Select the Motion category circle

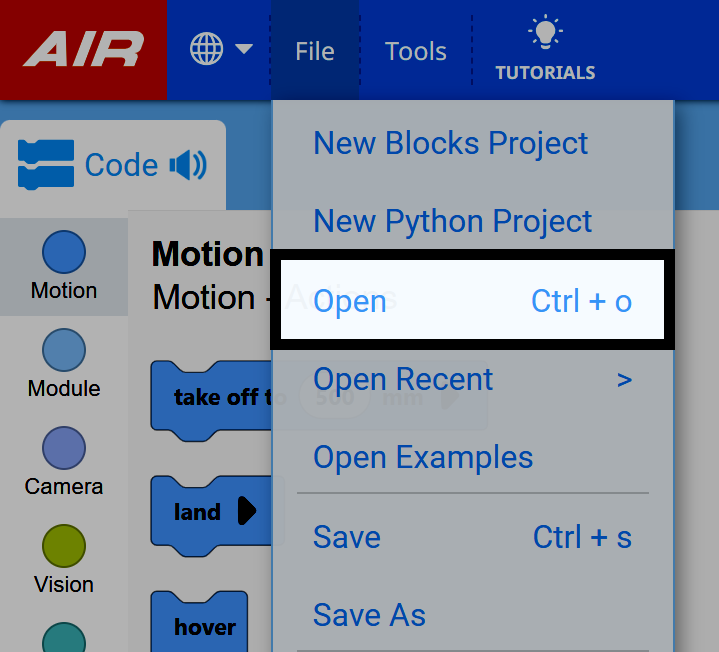pyautogui.click(x=64, y=252)
